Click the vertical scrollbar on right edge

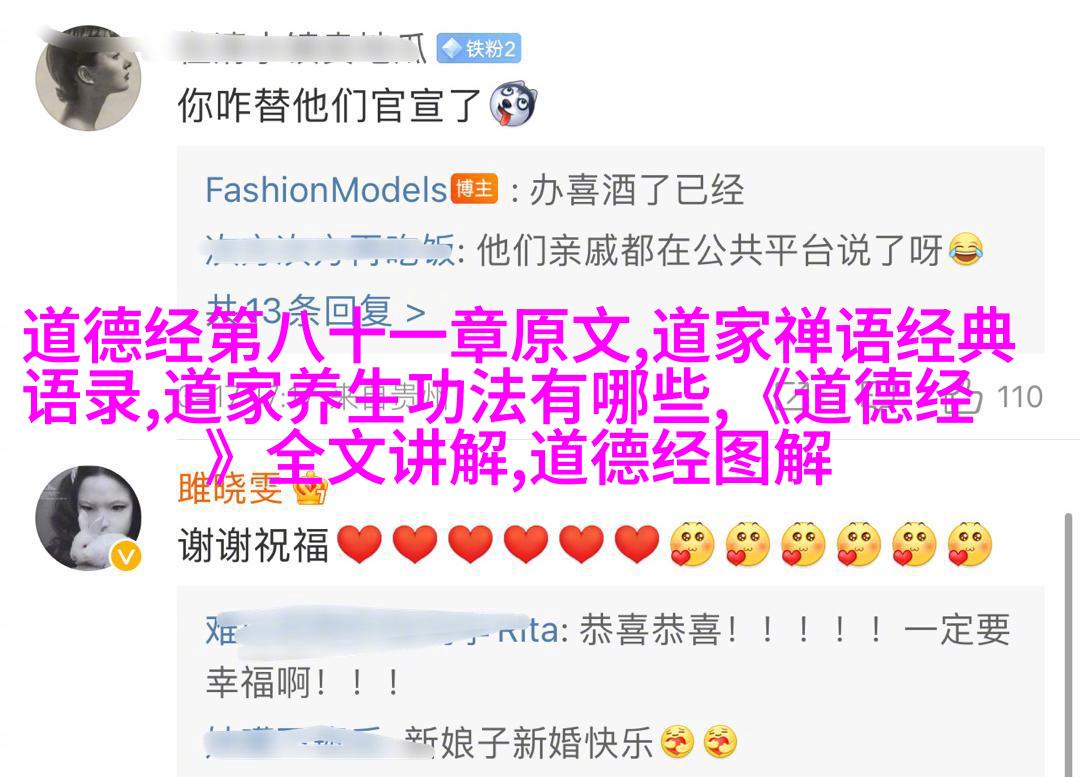tap(1068, 644)
